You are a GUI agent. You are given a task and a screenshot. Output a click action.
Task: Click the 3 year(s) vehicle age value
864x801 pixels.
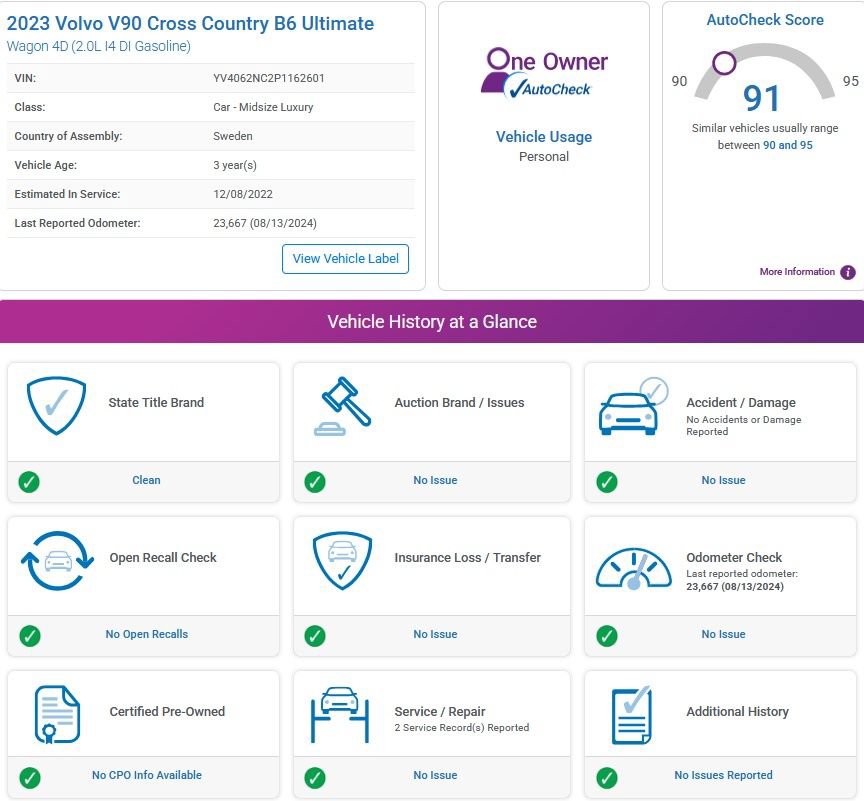pyautogui.click(x=235, y=165)
